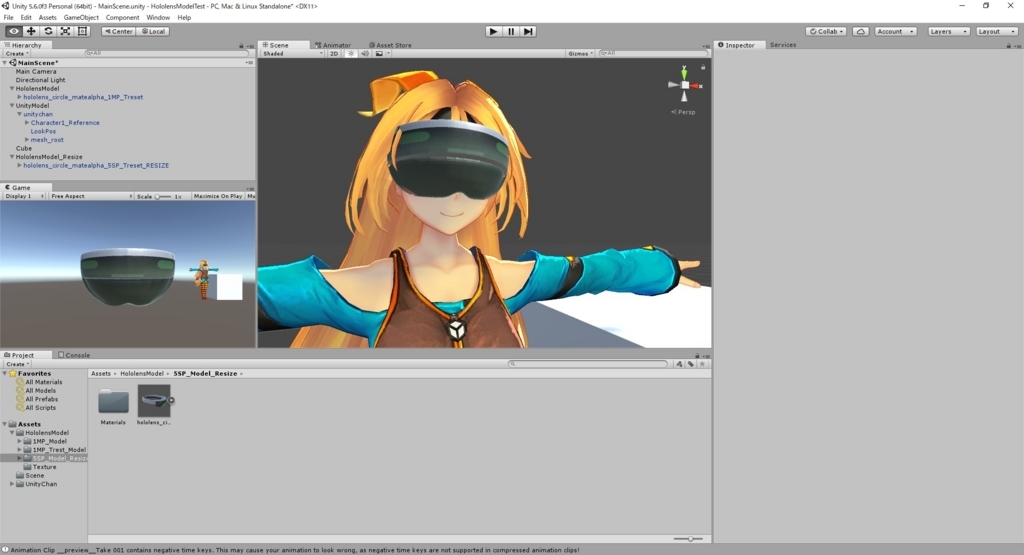Image resolution: width=1024 pixels, height=555 pixels.
Task: Open the Layers dropdown
Action: (948, 31)
